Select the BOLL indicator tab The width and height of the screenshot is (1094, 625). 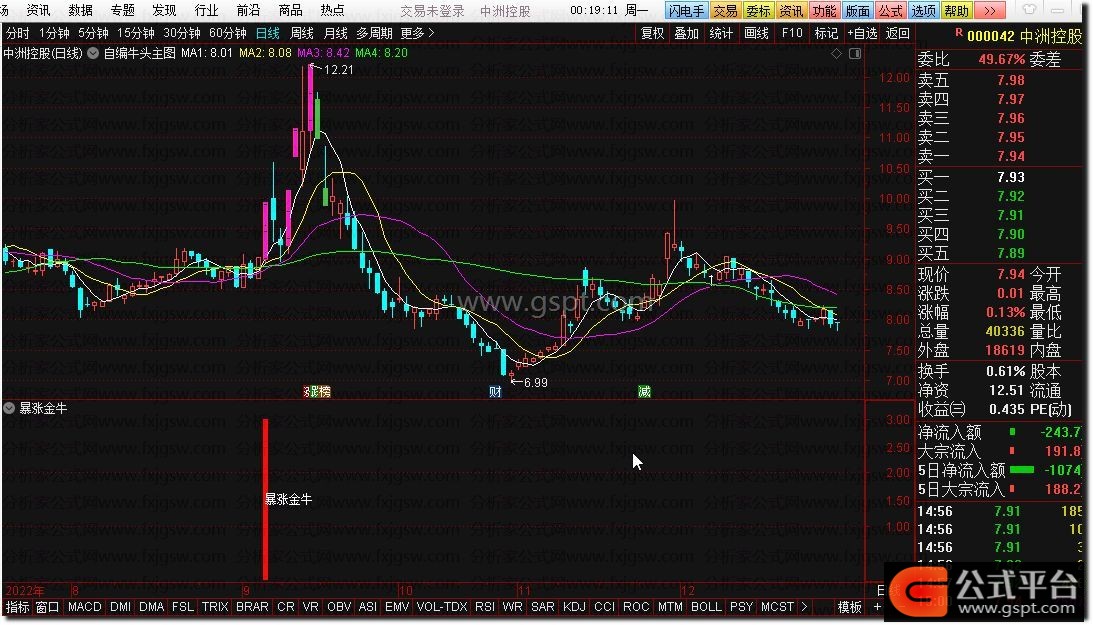coord(706,607)
